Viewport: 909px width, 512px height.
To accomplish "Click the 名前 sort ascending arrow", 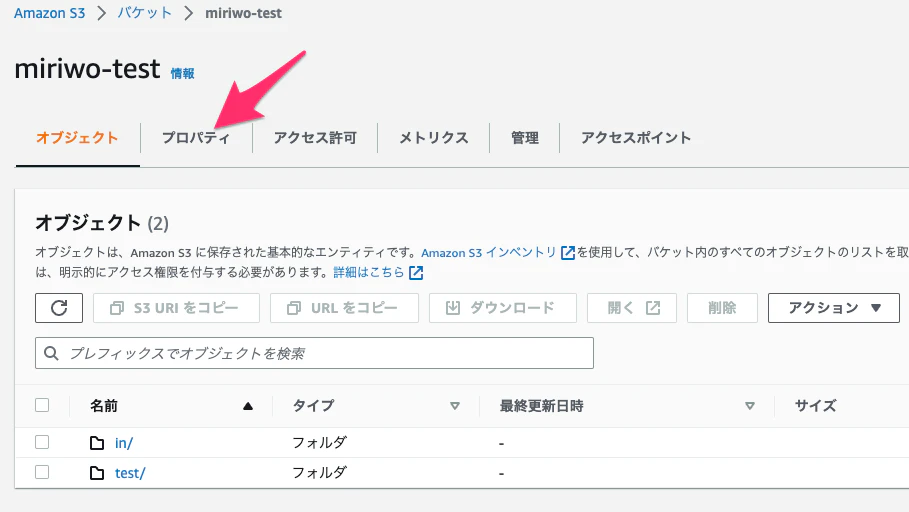I will click(x=248, y=406).
